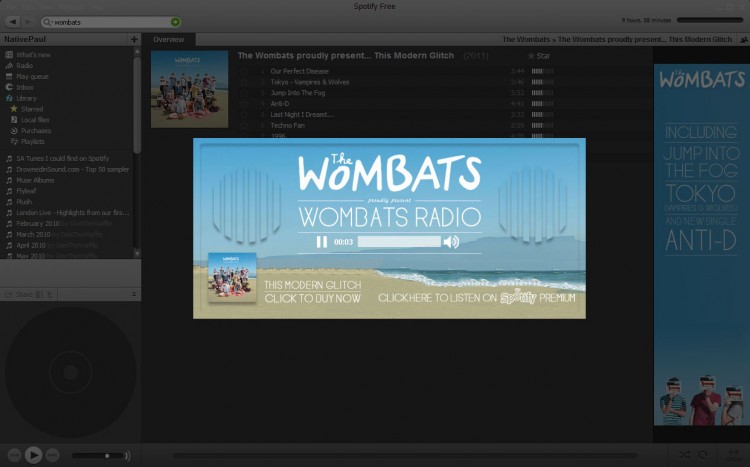Add new playlist with the plus button
This screenshot has height=467, width=750.
(x=134, y=39)
